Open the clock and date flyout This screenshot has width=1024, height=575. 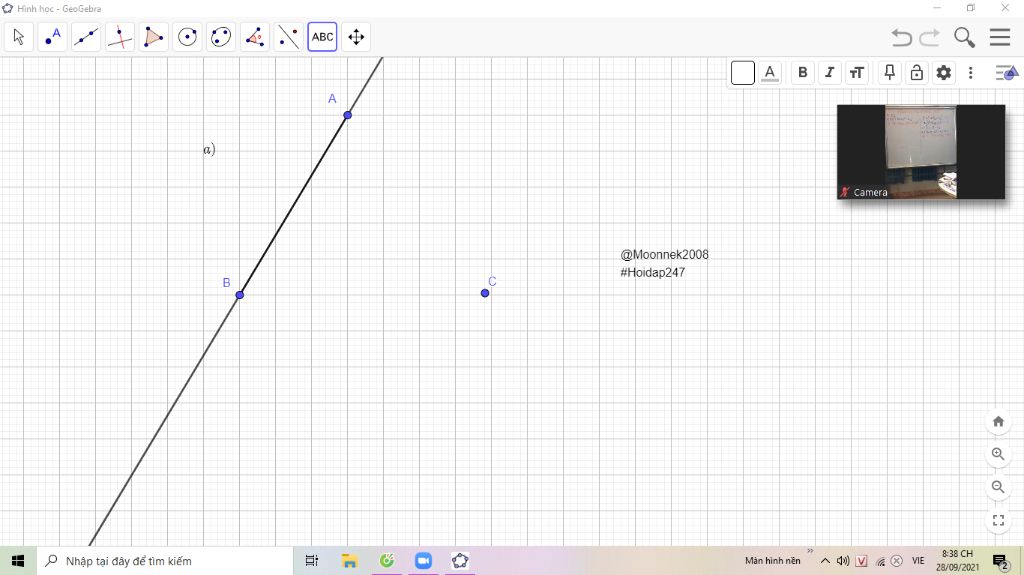point(957,561)
